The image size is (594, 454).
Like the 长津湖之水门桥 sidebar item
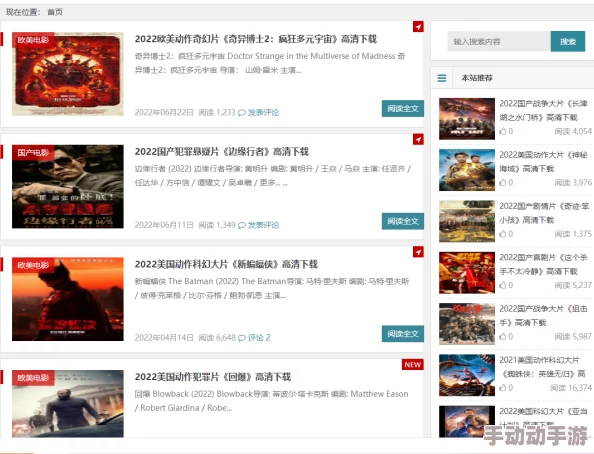(503, 131)
